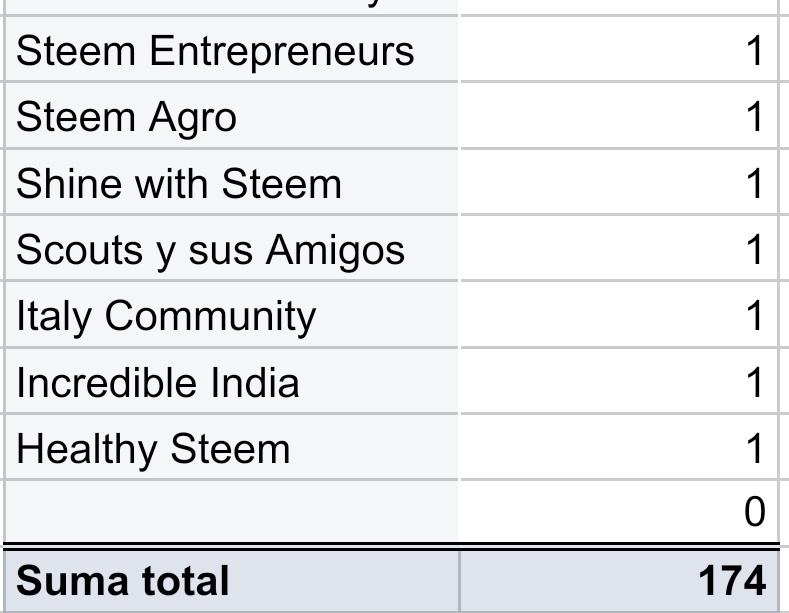Click the value for Scouts y sus Amigos

point(617,250)
